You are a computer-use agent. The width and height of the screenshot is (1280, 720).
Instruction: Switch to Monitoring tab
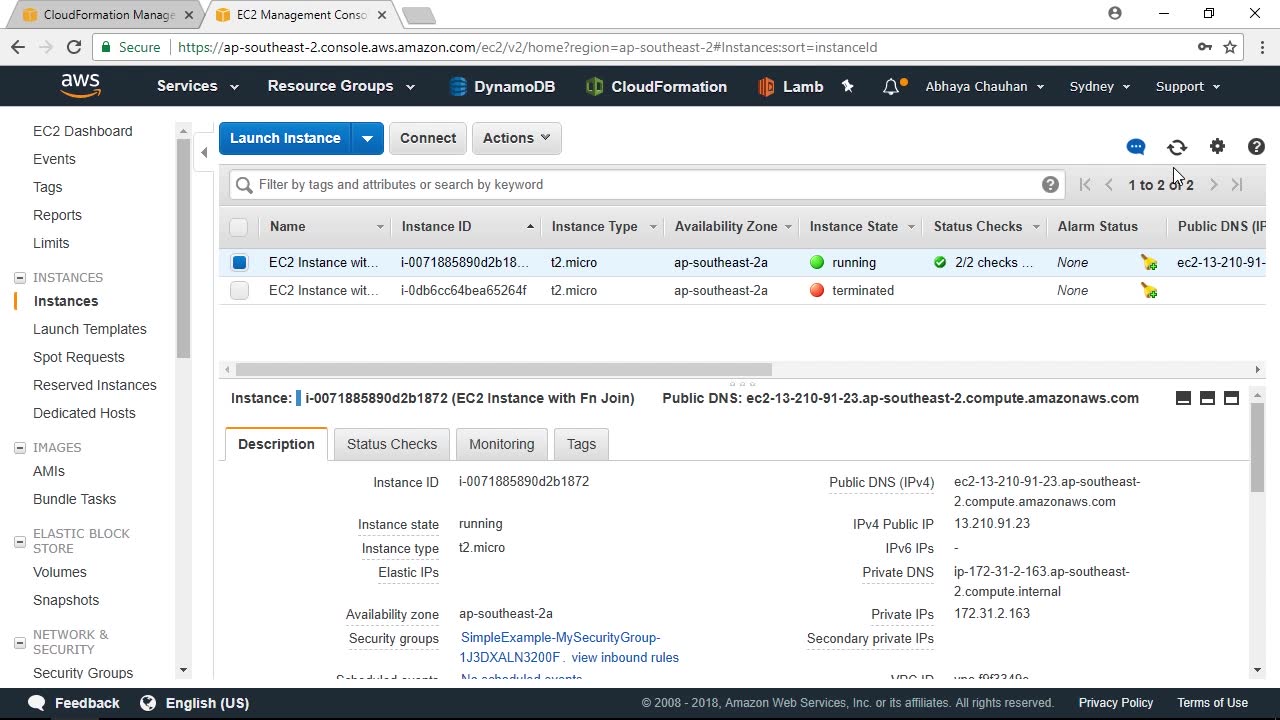point(502,444)
